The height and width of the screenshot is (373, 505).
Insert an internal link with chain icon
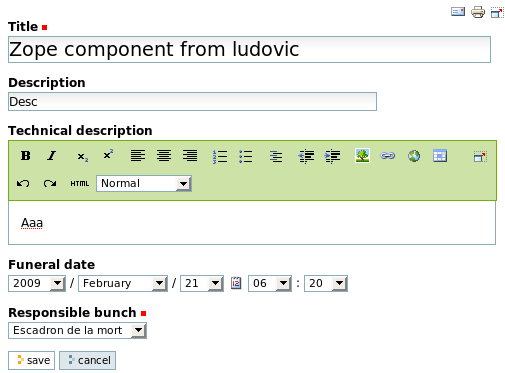[388, 156]
